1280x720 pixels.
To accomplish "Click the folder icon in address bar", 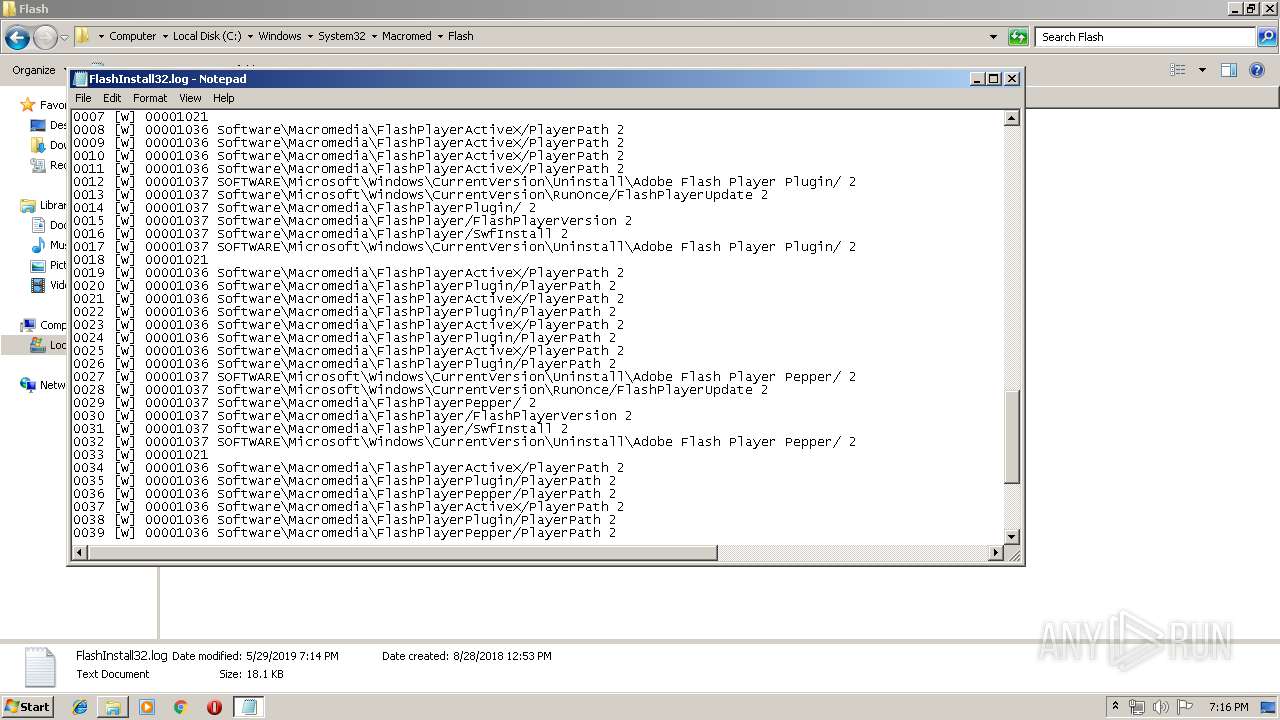I will point(83,36).
